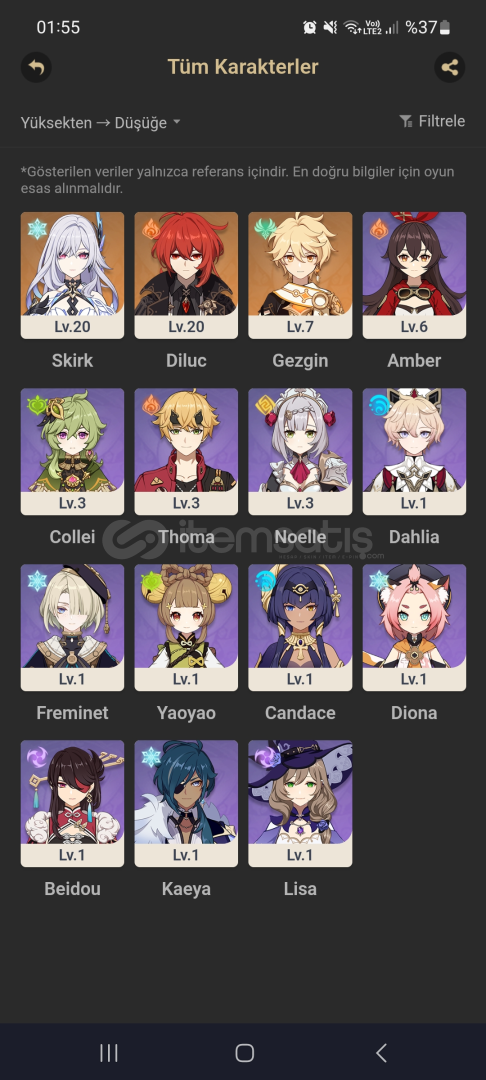The image size is (486, 1080).
Task: Select the Dahlia character portrait
Action: (414, 451)
